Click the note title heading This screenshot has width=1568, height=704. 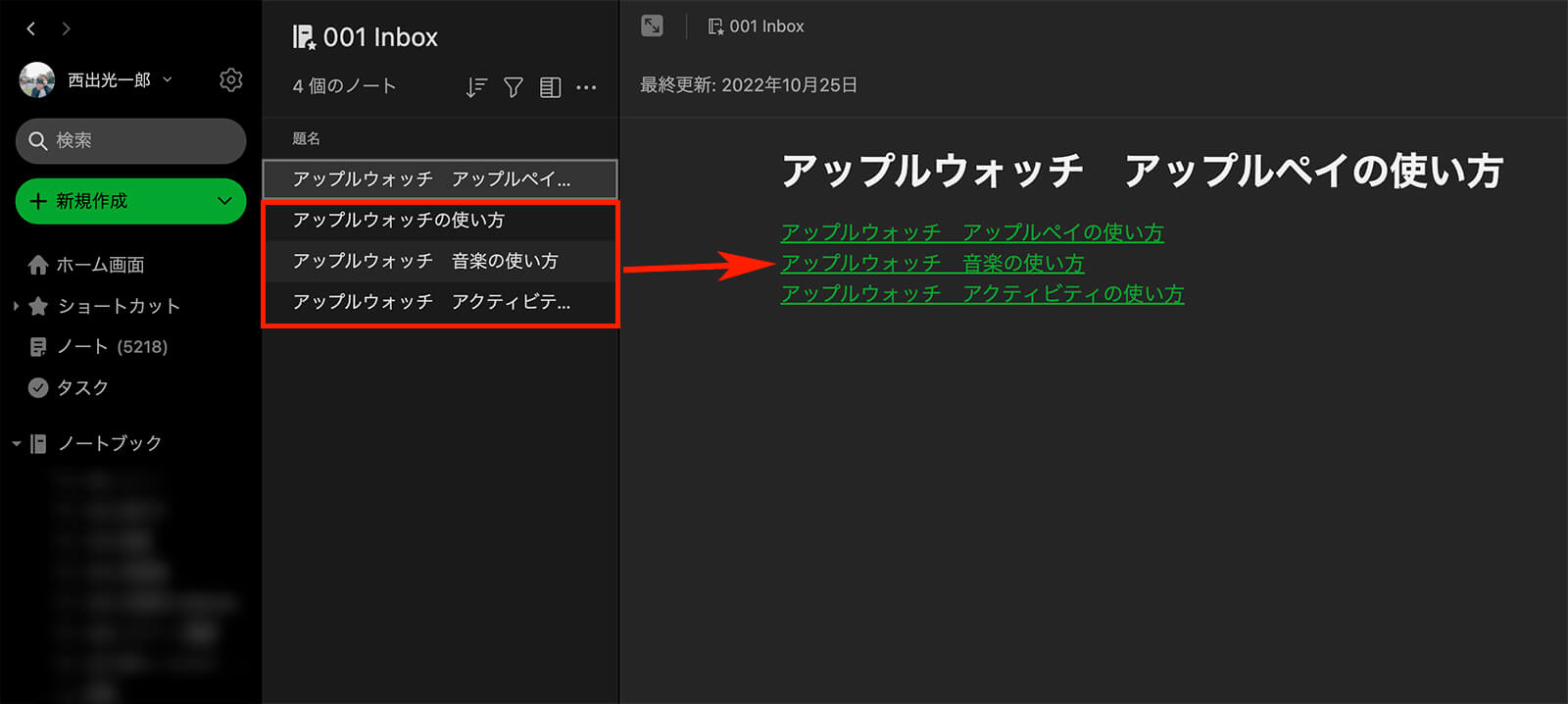tap(1142, 171)
